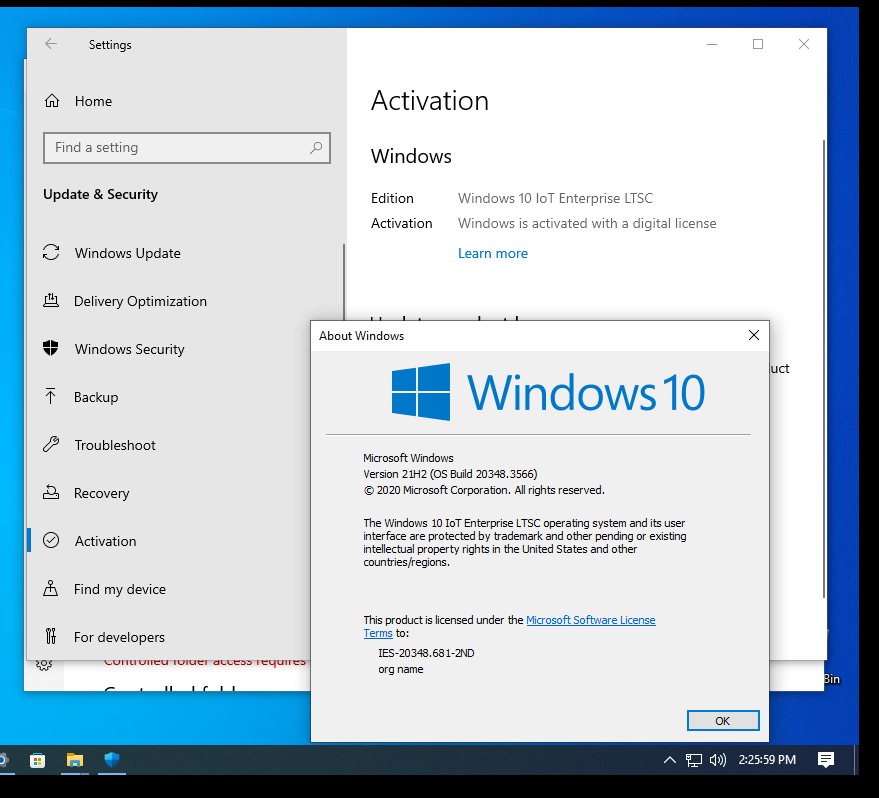Go back using Settings back arrow
879x798 pixels.
51,44
